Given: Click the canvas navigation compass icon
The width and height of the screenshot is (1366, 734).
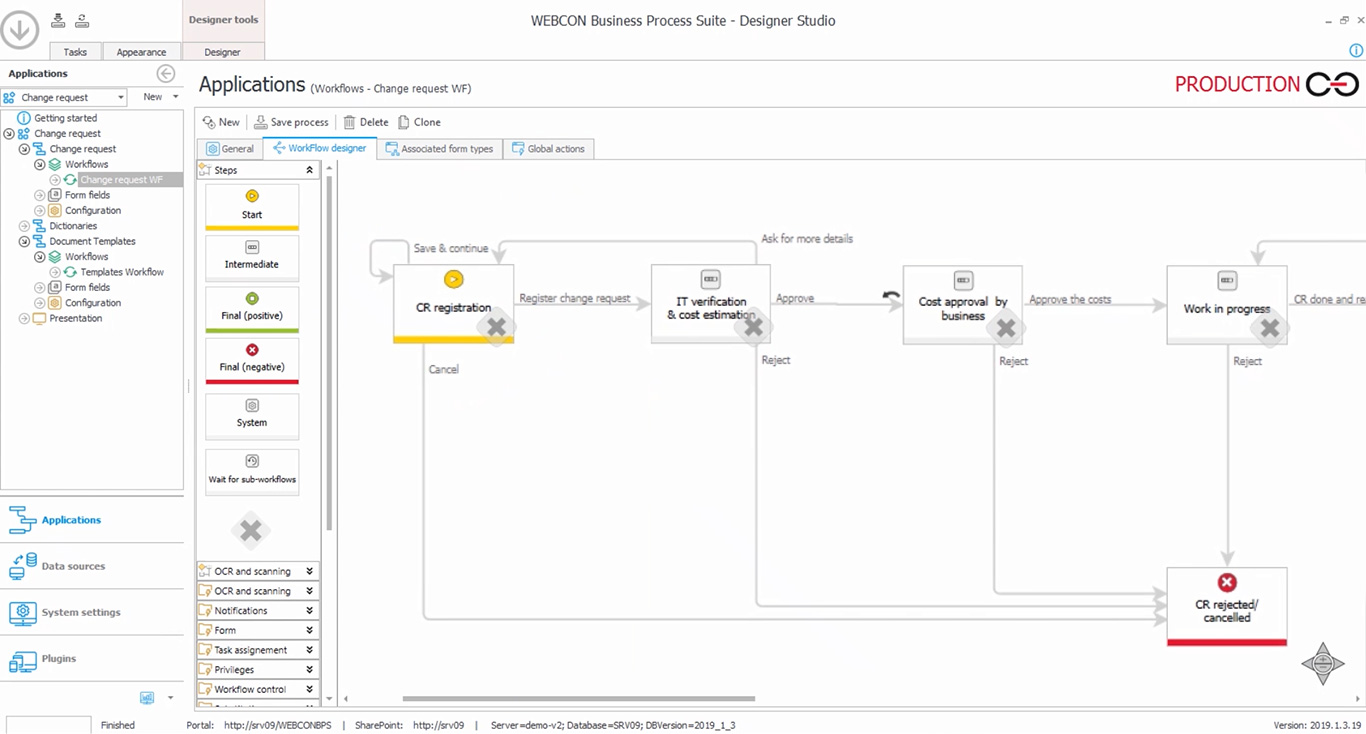Looking at the screenshot, I should [x=1322, y=663].
